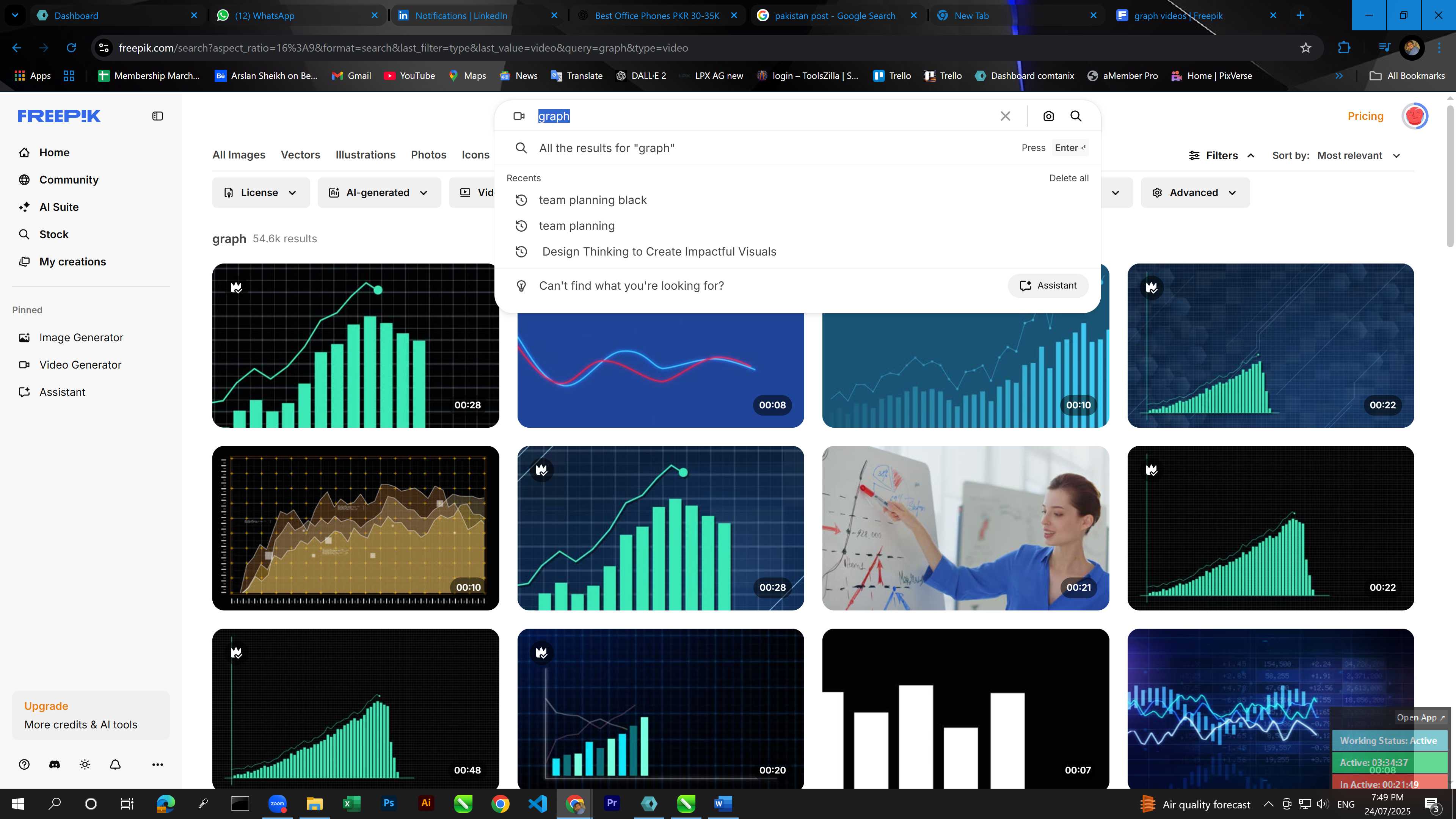Open golden area chart video 00:10
1456x819 pixels.
click(356, 528)
